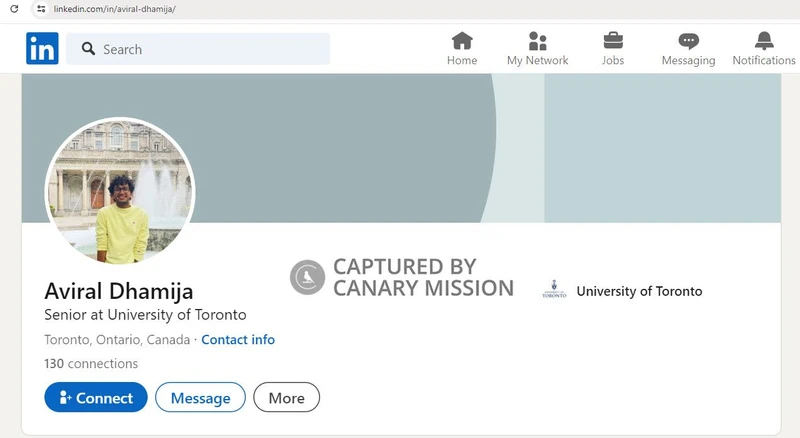Screen dimensions: 800x438
Task: Focus the LinkedIn Search field
Action: 198,49
